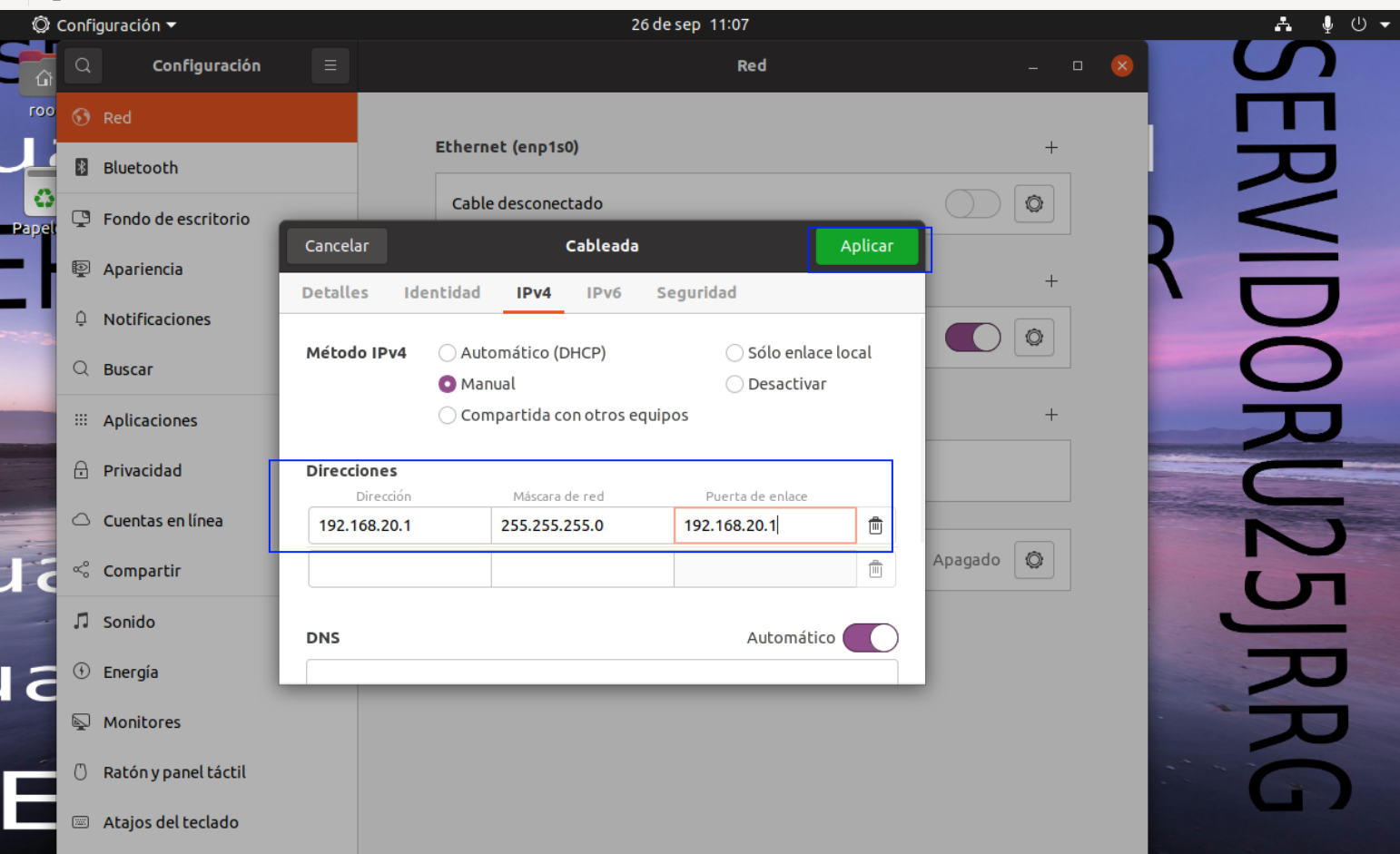1400x854 pixels.
Task: Click empty Máscara de red field in second row
Action: [582, 569]
